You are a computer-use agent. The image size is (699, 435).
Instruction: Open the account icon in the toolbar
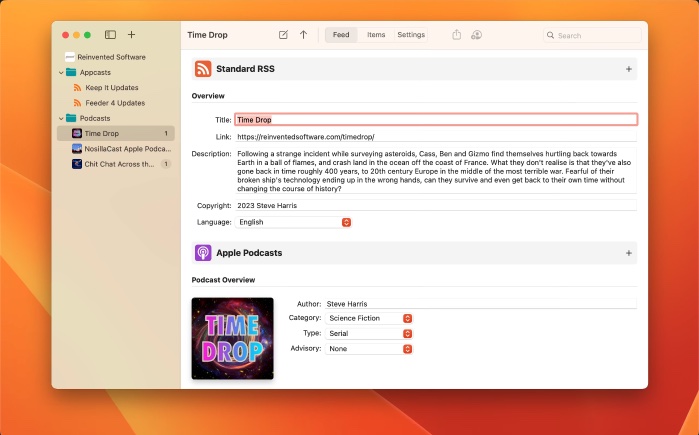(x=476, y=35)
